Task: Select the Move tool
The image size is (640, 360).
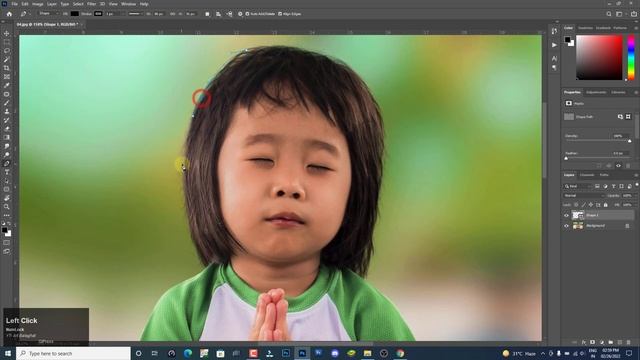Action: click(7, 33)
